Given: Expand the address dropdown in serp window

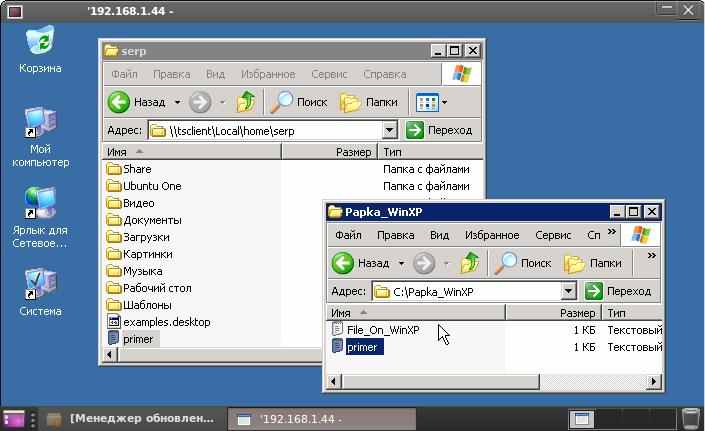Looking at the screenshot, I should click(389, 131).
